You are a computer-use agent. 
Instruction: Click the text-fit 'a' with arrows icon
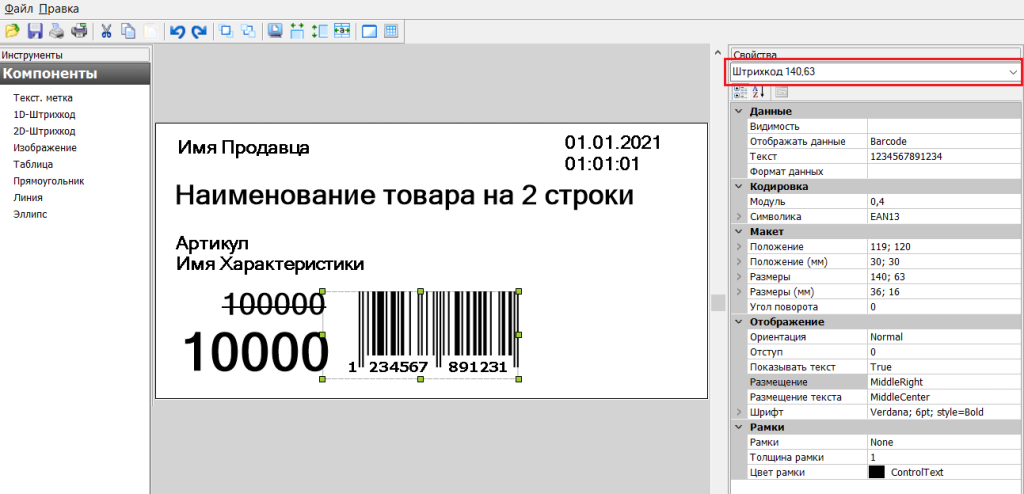342,31
